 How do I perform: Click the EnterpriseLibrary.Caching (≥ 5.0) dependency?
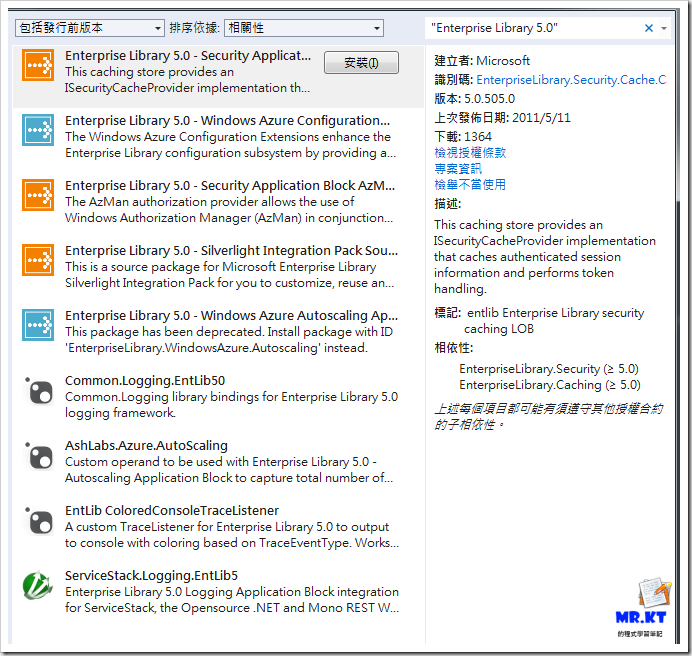[550, 385]
